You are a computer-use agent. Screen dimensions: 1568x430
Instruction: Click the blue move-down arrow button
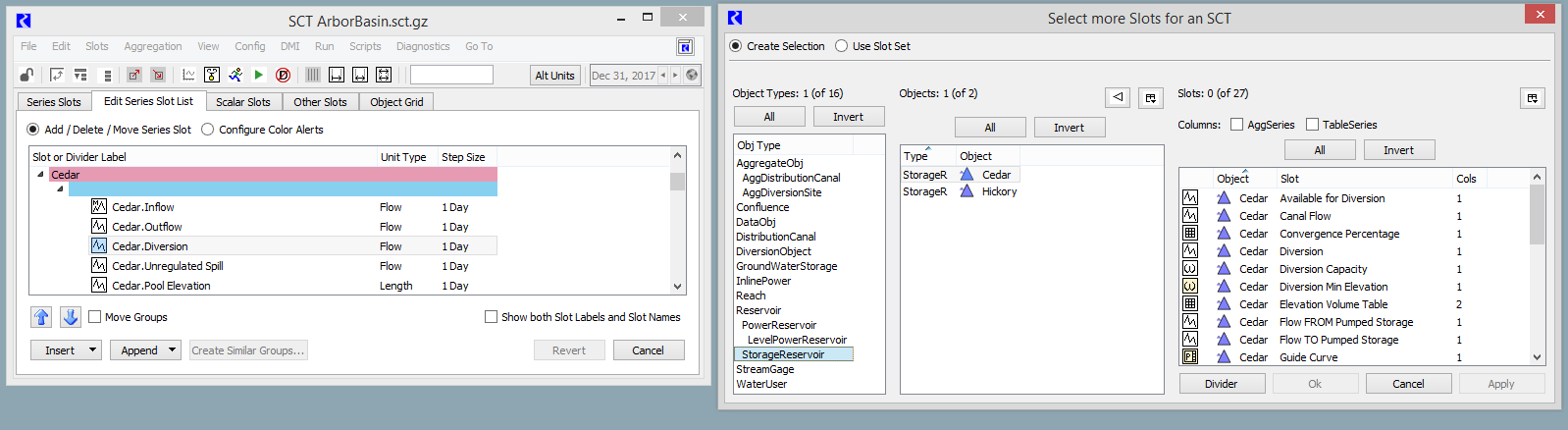[x=71, y=317]
